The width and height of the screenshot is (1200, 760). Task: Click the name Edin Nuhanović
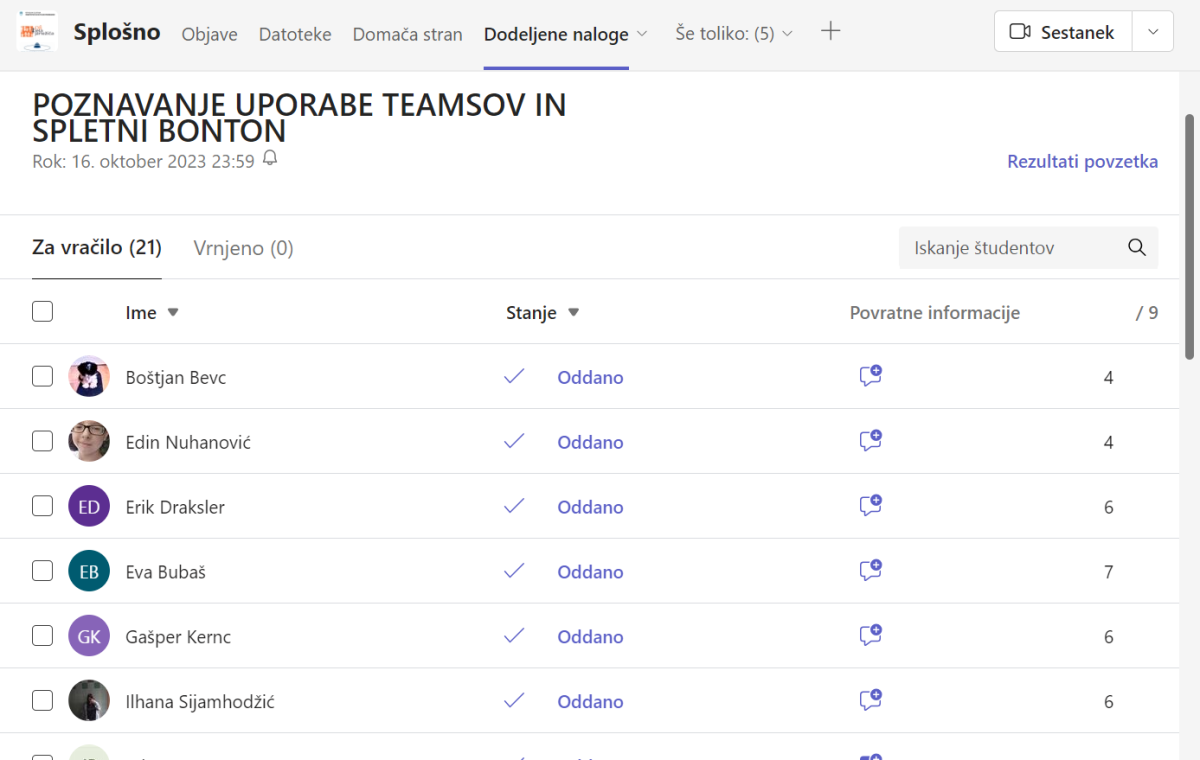[188, 443]
